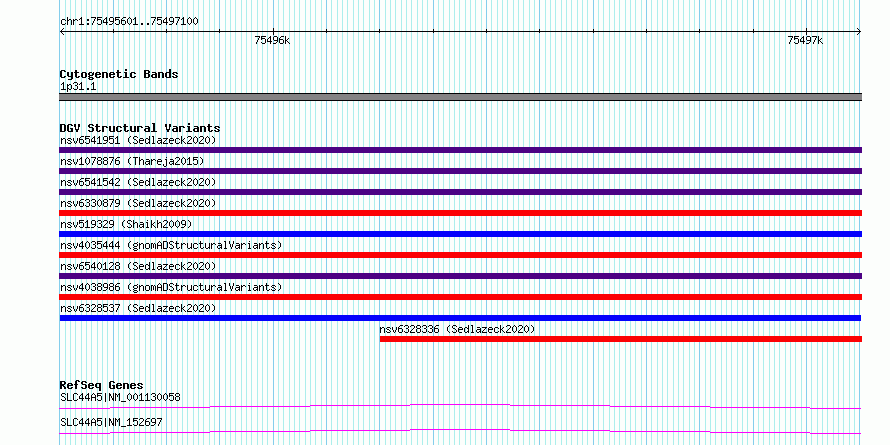This screenshot has width=890, height=445.
Task: Select the purple bar under nsv6541542
Action: (x=460, y=192)
